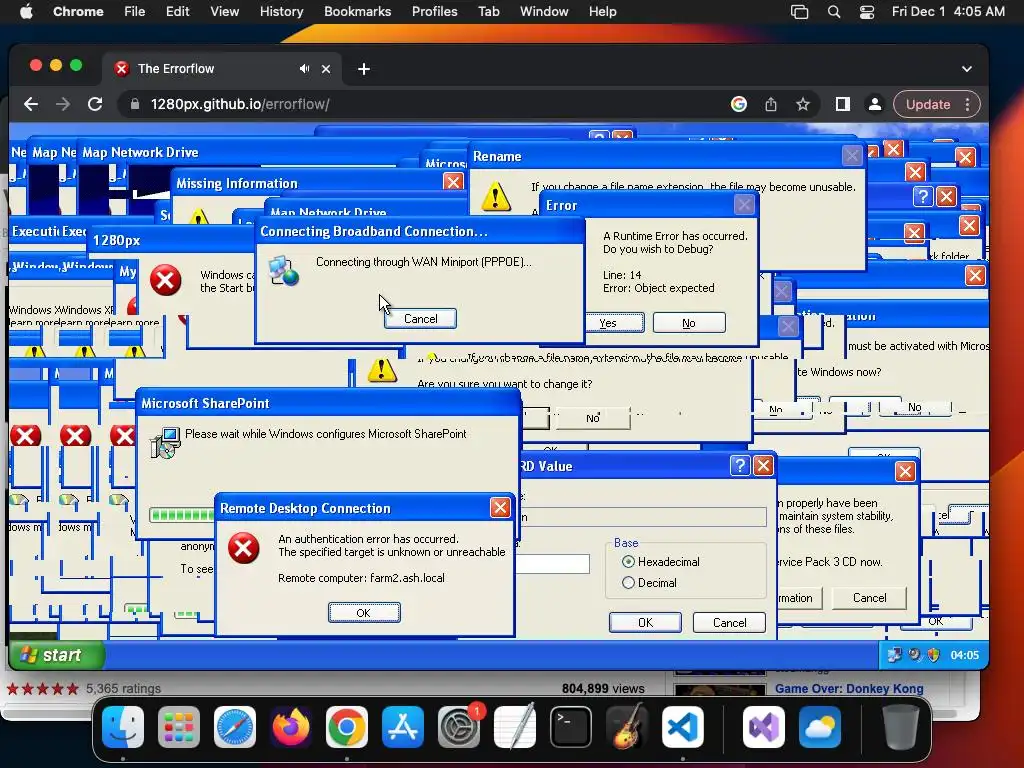The height and width of the screenshot is (768, 1024).
Task: Click the Chrome Update button
Action: point(927,104)
